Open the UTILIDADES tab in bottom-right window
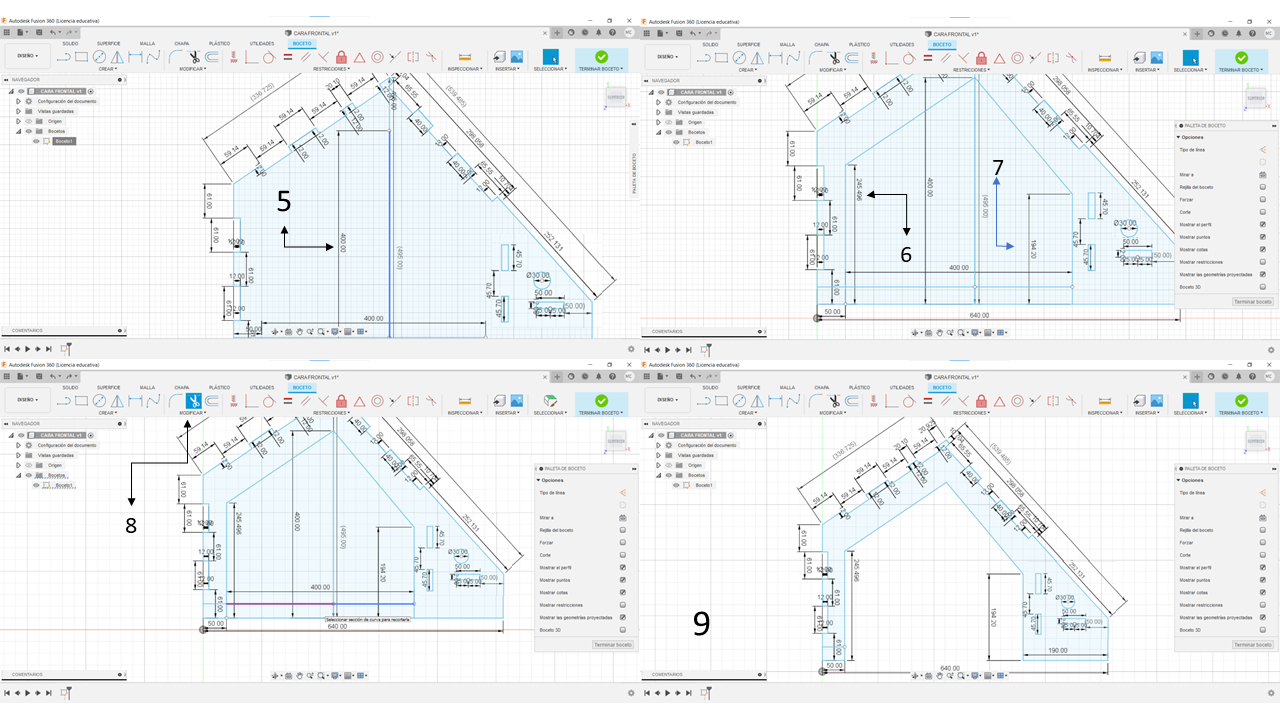 point(902,388)
